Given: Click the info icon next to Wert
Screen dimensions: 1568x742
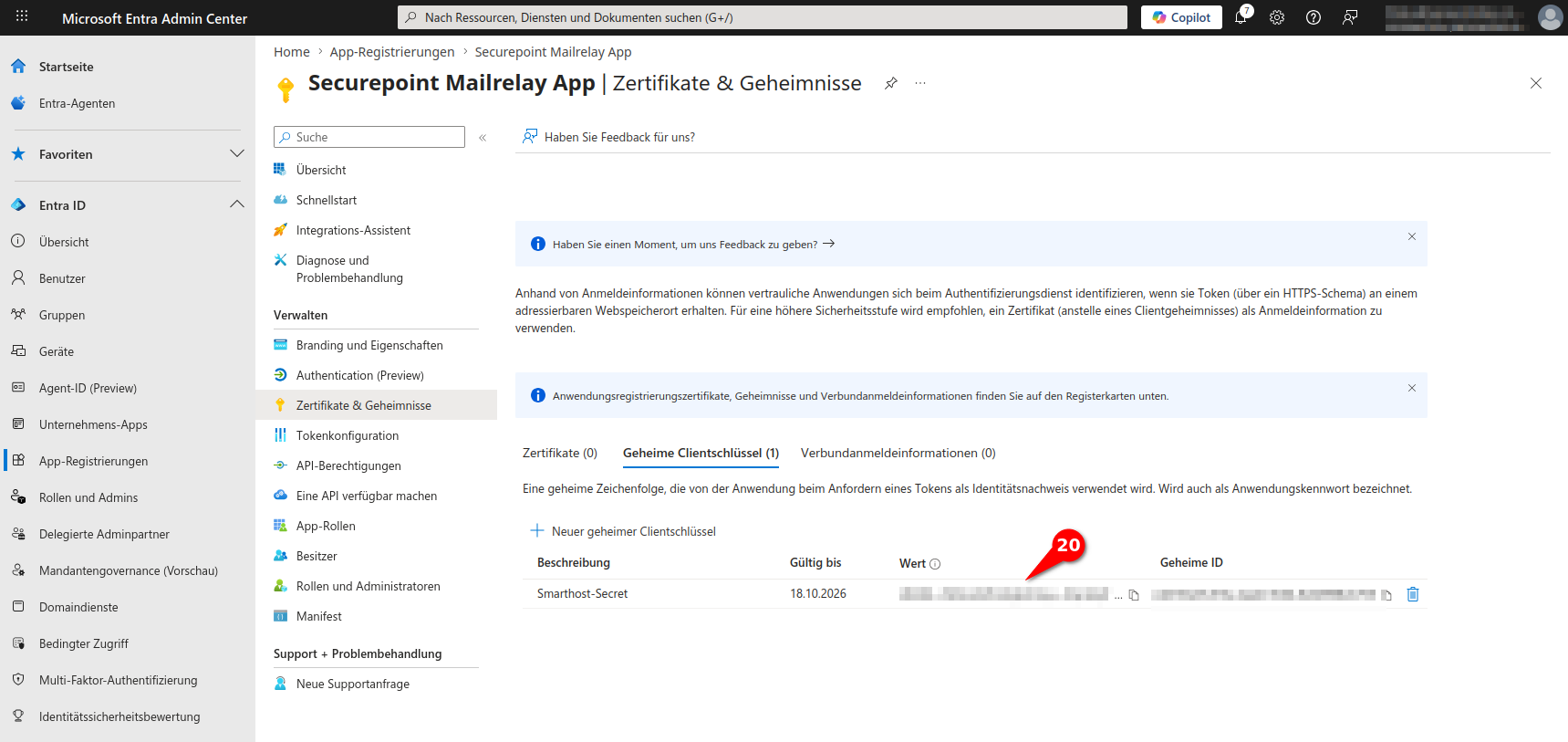Looking at the screenshot, I should [935, 564].
